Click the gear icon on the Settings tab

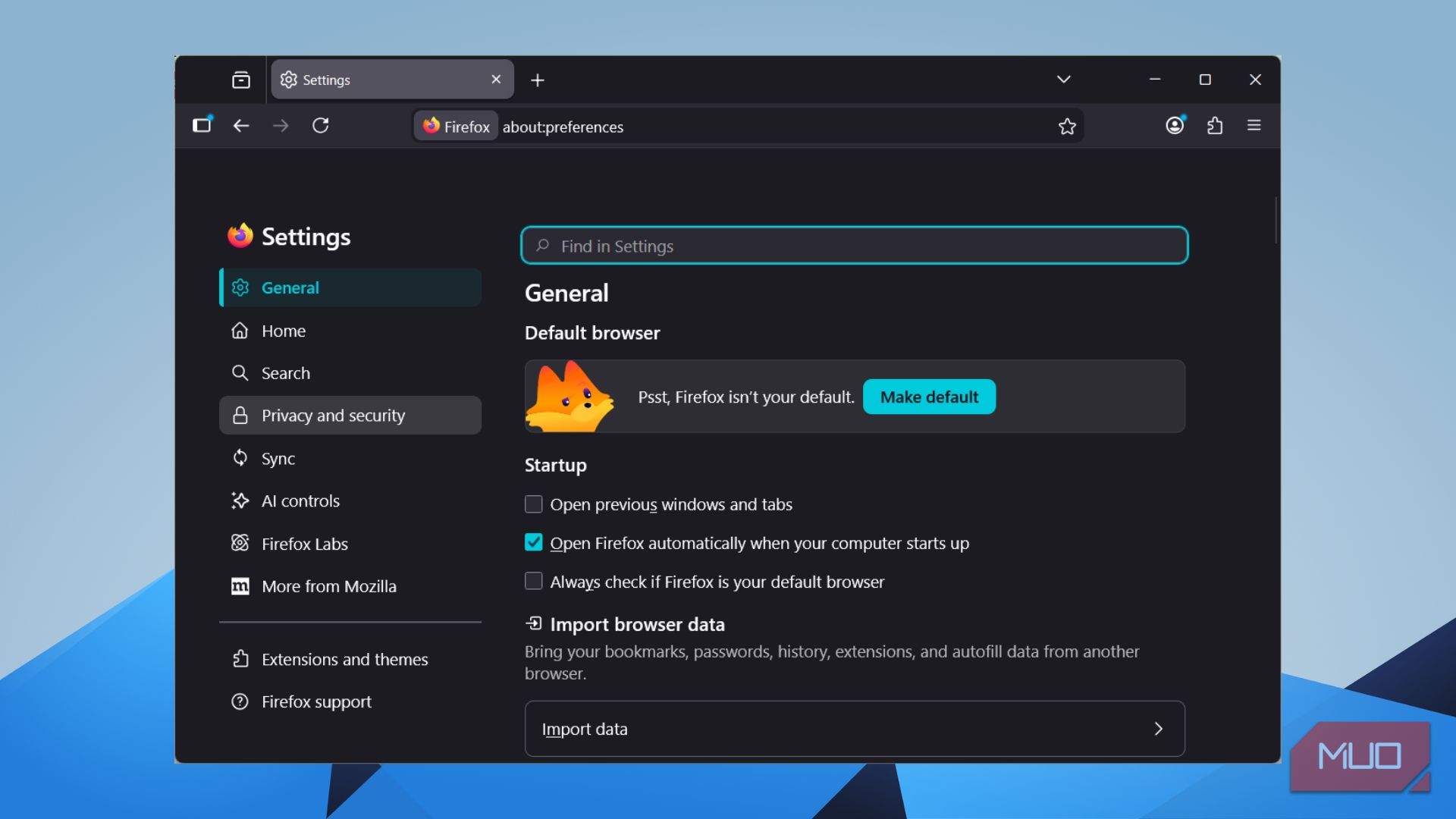point(288,80)
